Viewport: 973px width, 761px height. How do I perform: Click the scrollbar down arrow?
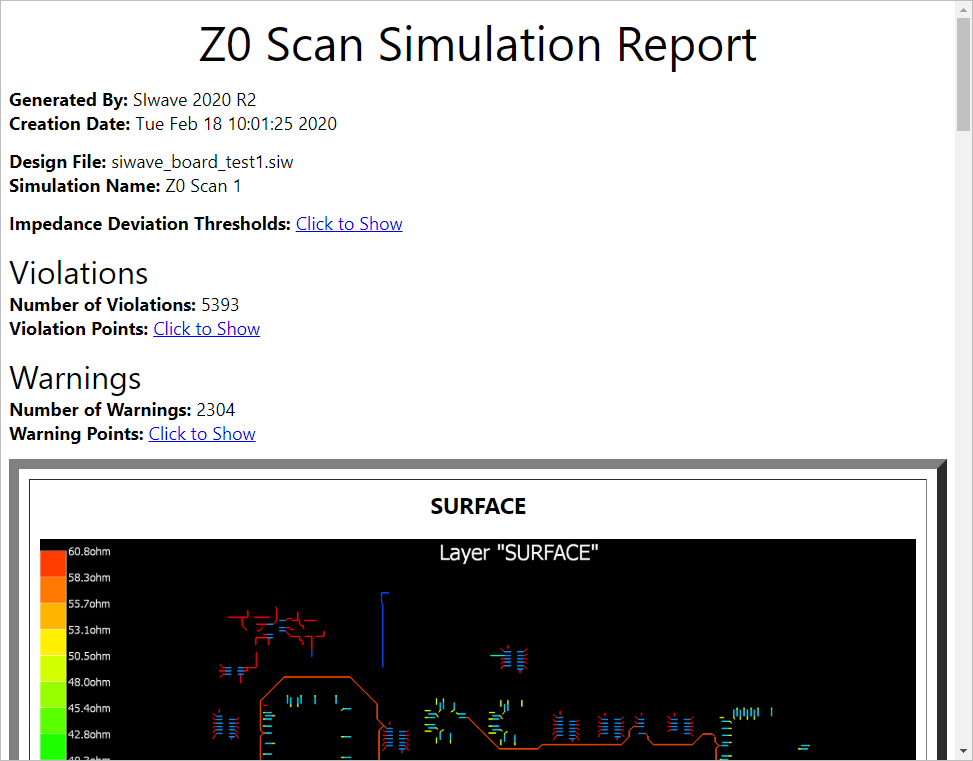963,751
